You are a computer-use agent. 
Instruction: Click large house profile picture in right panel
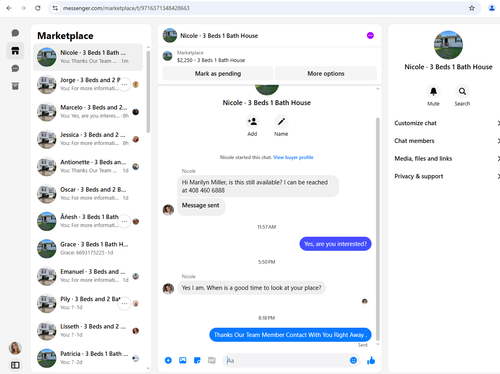pyautogui.click(x=448, y=45)
